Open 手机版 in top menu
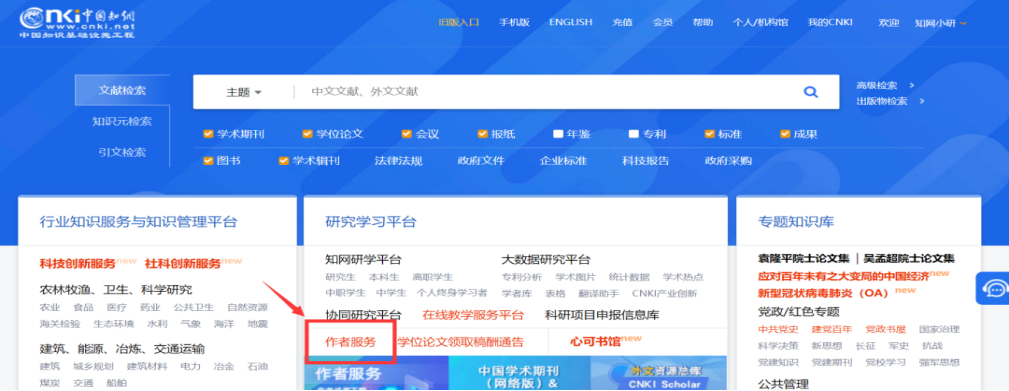The image size is (1009, 391). (514, 22)
